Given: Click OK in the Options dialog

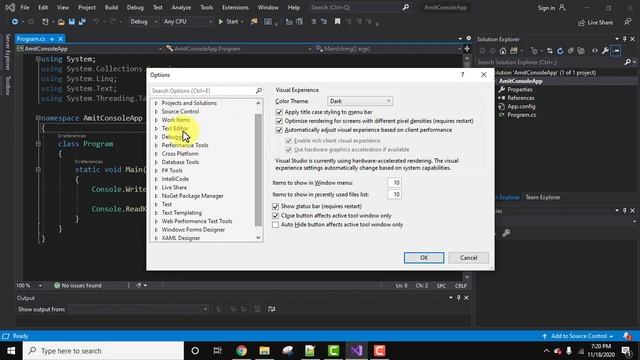Looking at the screenshot, I should pos(424,258).
